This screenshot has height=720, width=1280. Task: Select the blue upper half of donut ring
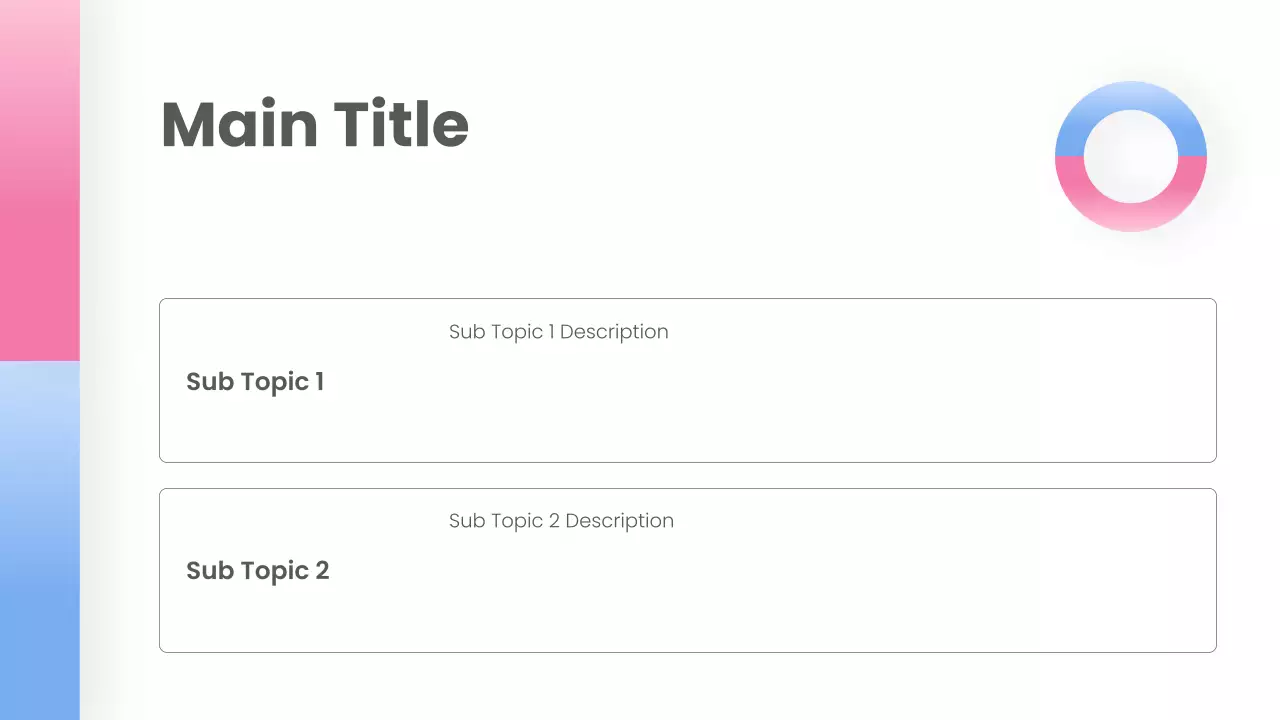(x=1131, y=97)
